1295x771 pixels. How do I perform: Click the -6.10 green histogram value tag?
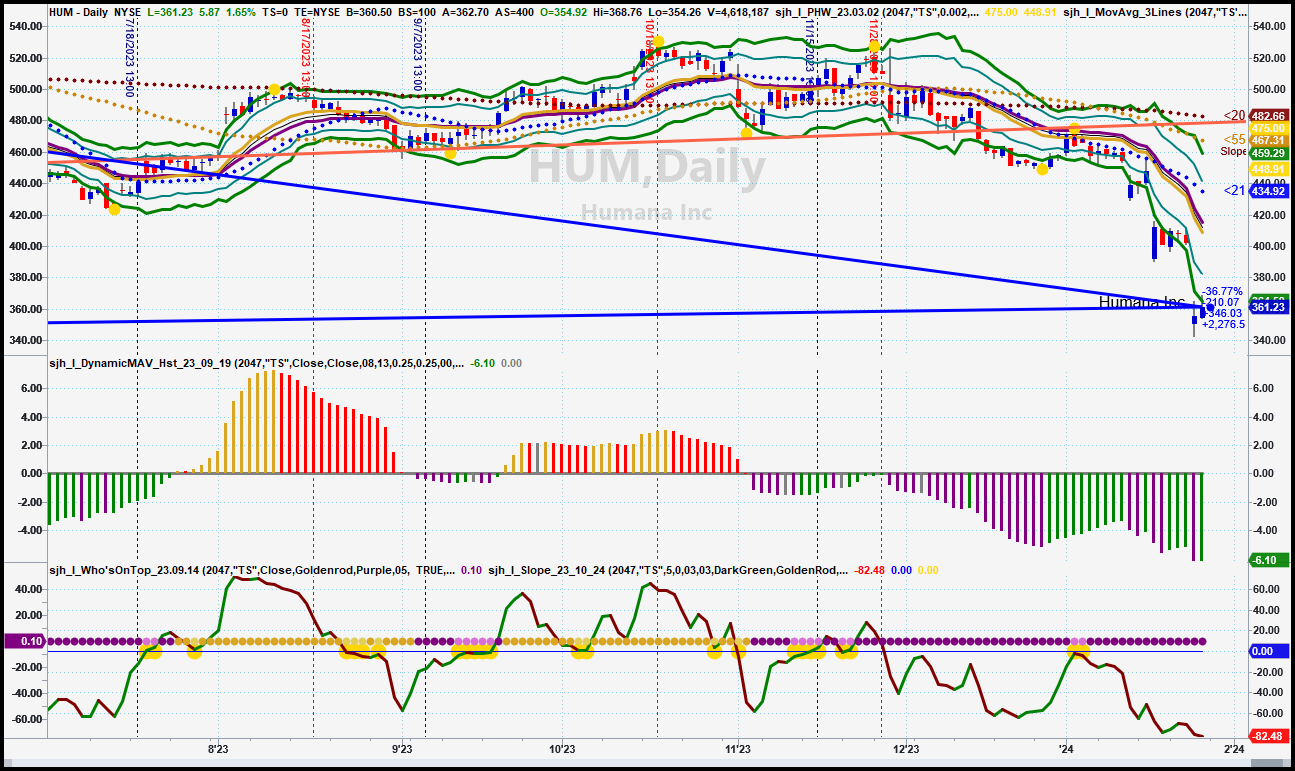tap(1267, 560)
